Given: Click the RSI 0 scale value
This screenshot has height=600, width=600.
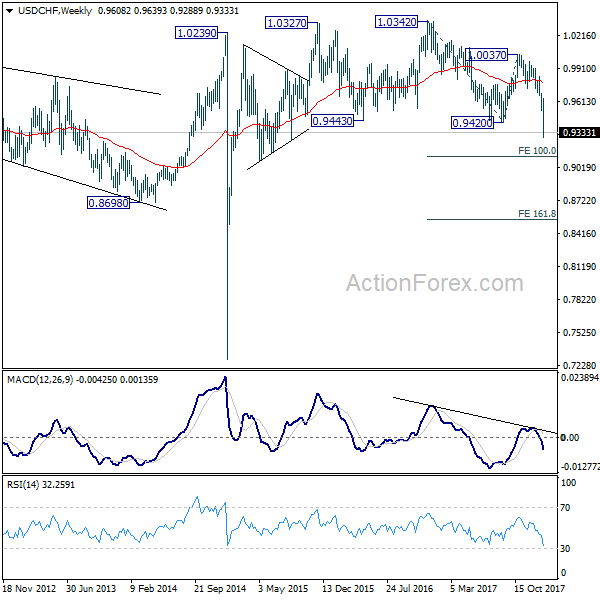Looking at the screenshot, I should click(x=562, y=573).
